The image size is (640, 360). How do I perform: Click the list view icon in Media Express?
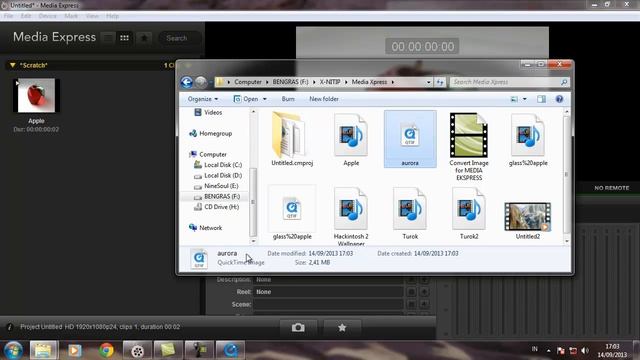(x=108, y=38)
